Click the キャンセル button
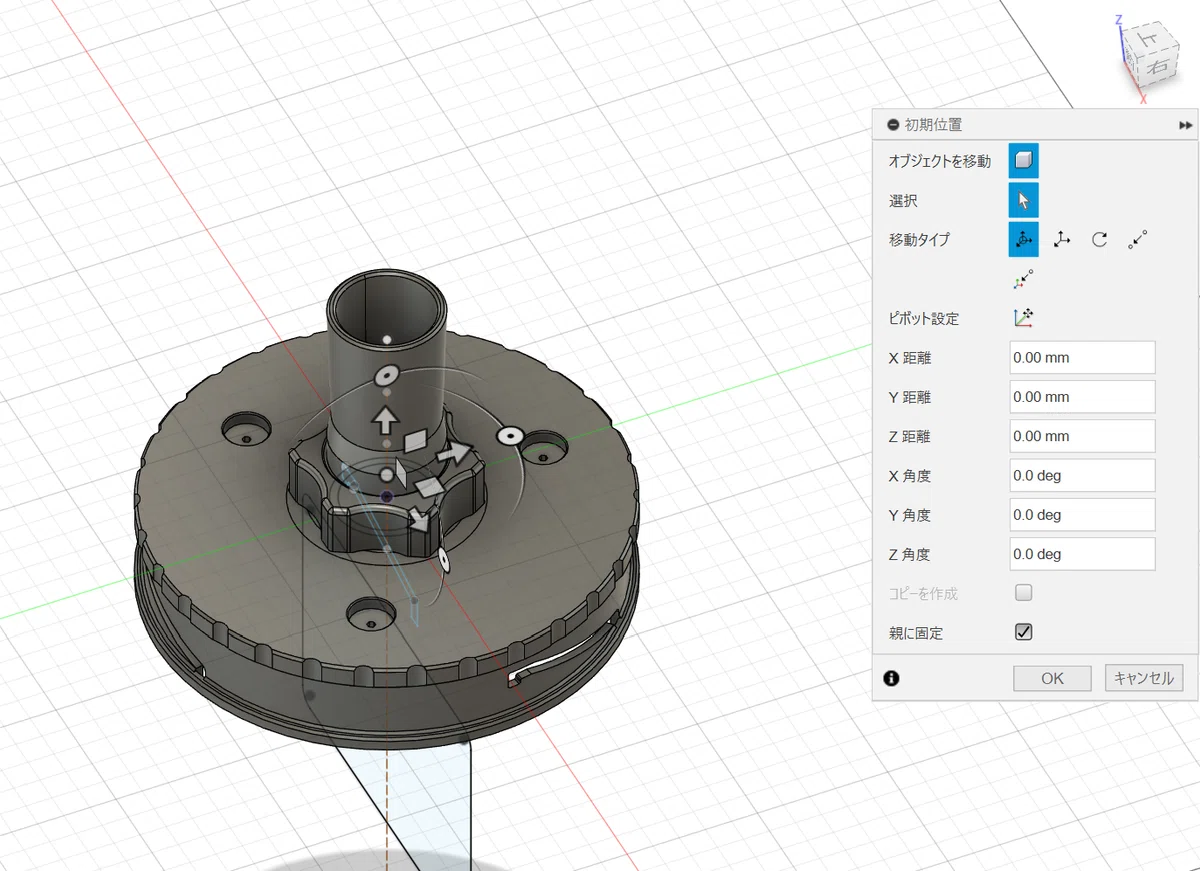This screenshot has height=871, width=1200. point(1144,678)
